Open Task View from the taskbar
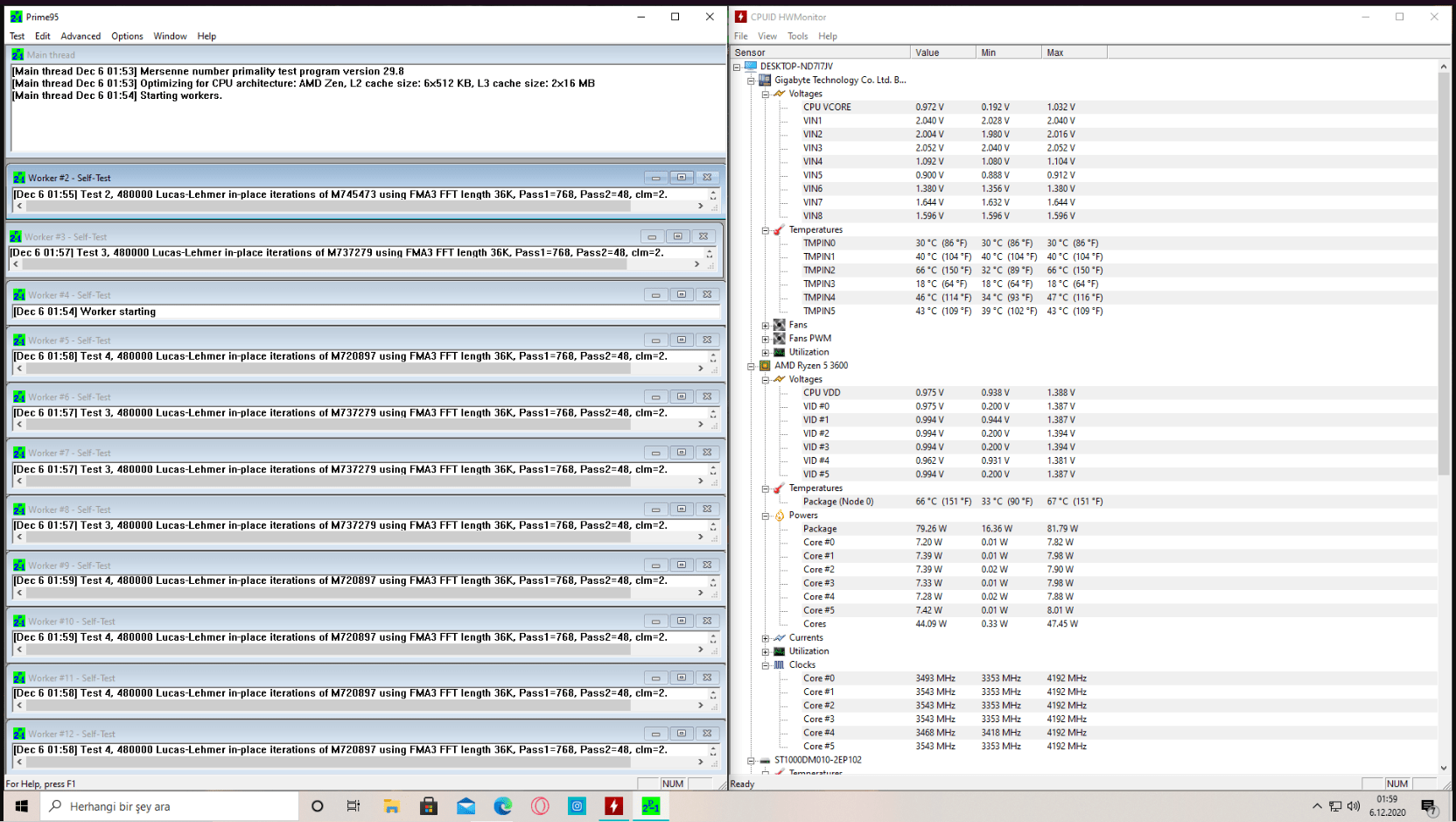This screenshot has width=1456, height=822. (x=353, y=806)
